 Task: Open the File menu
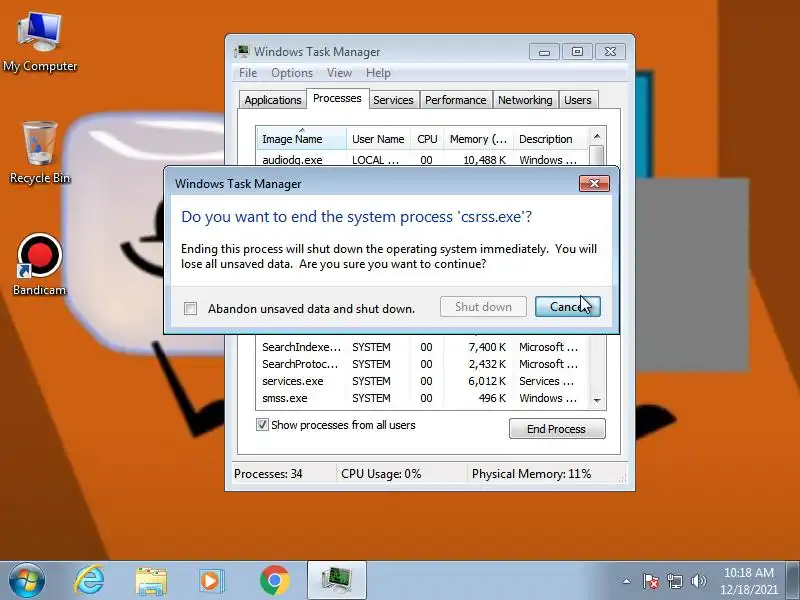click(x=248, y=73)
